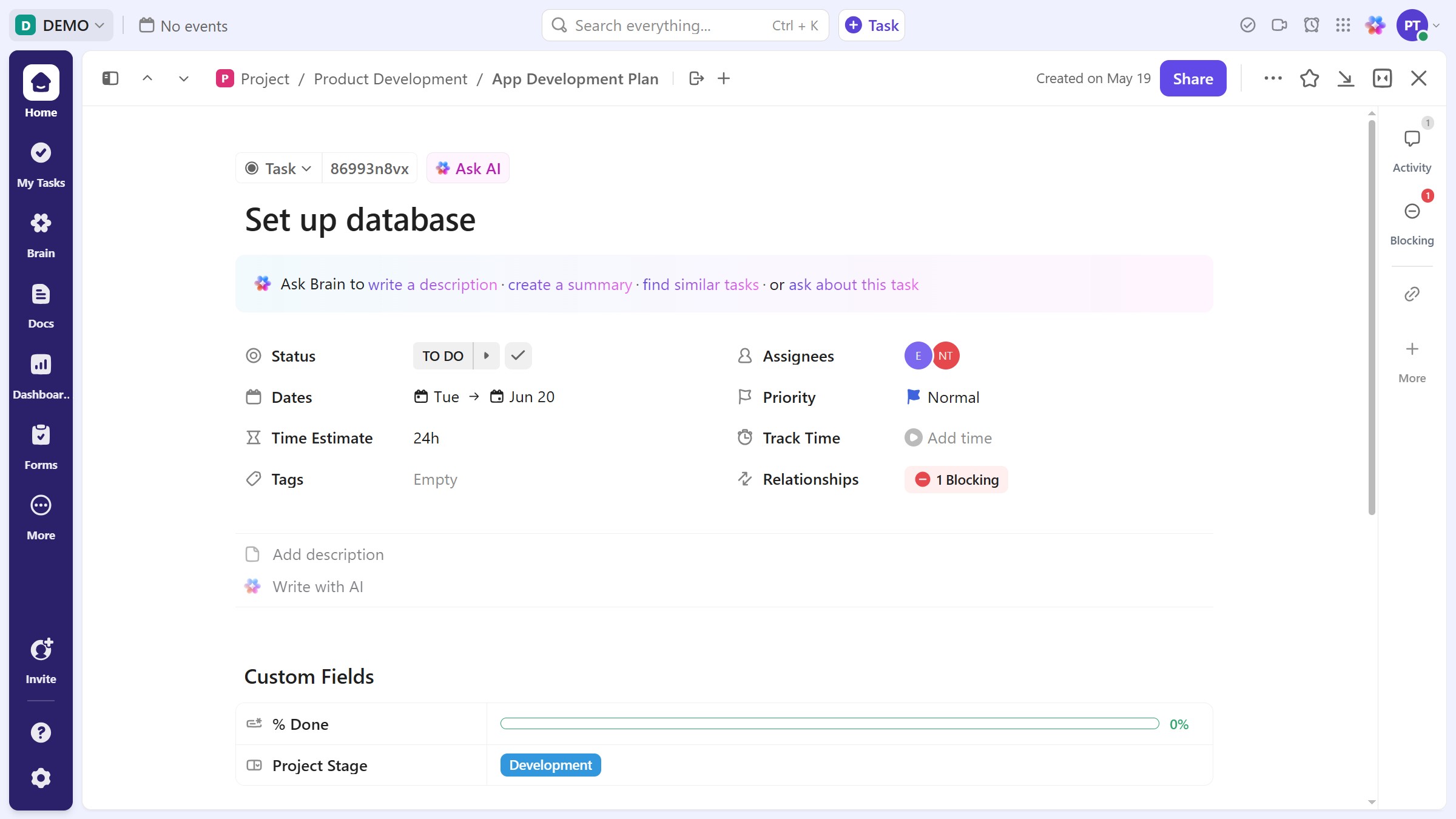This screenshot has width=1456, height=819.
Task: Start time tracking with Add time play button
Action: tap(913, 438)
